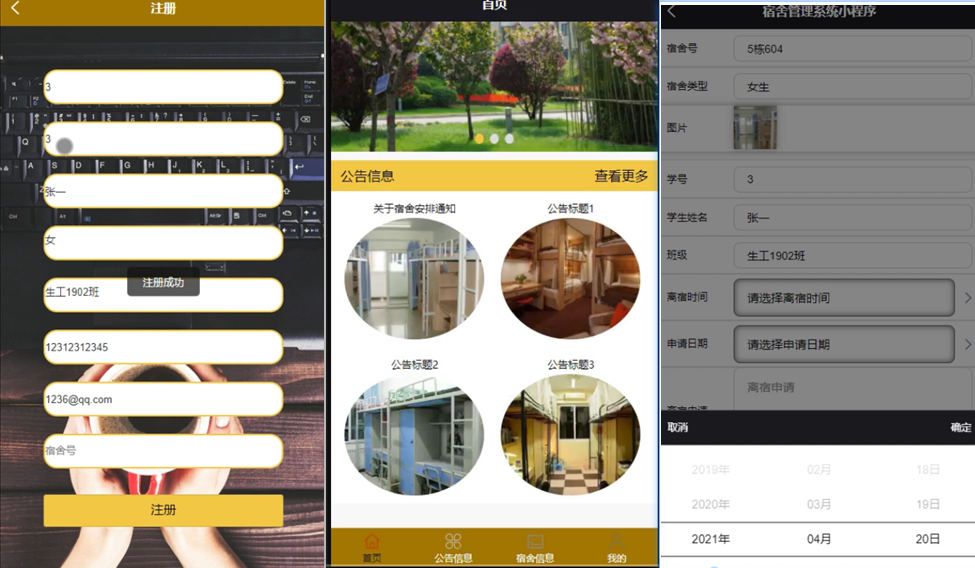Focus the empty 宿舍号 registration field
975x568 pixels.
(x=163, y=451)
